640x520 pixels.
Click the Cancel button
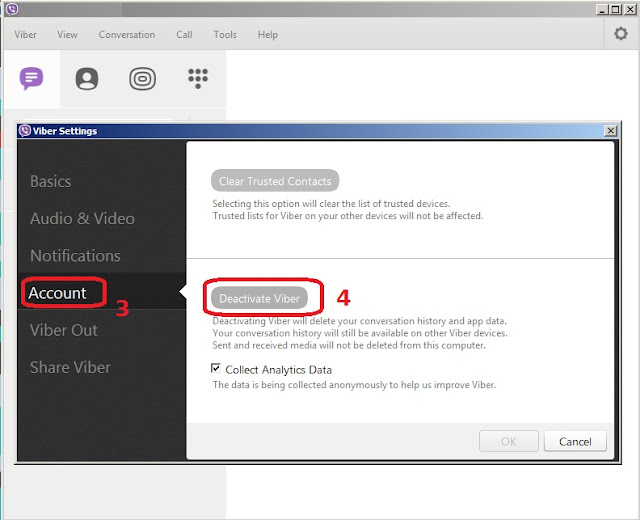coord(575,441)
